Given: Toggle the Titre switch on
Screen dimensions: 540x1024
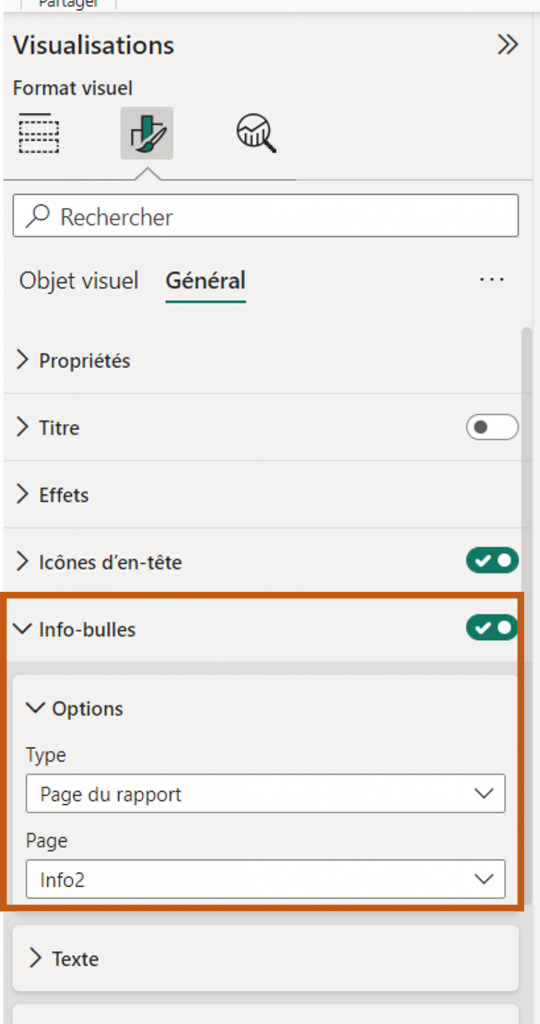Looking at the screenshot, I should point(492,428).
